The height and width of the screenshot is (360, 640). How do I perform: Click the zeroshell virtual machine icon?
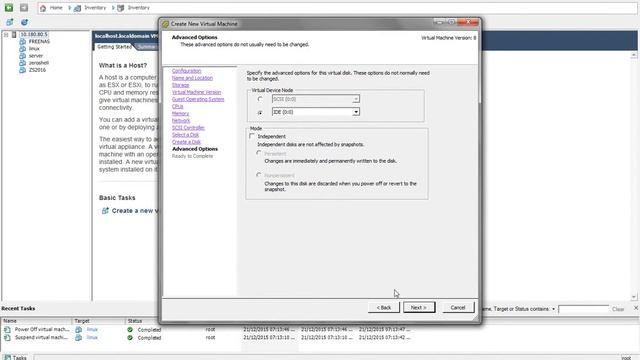tap(22, 63)
